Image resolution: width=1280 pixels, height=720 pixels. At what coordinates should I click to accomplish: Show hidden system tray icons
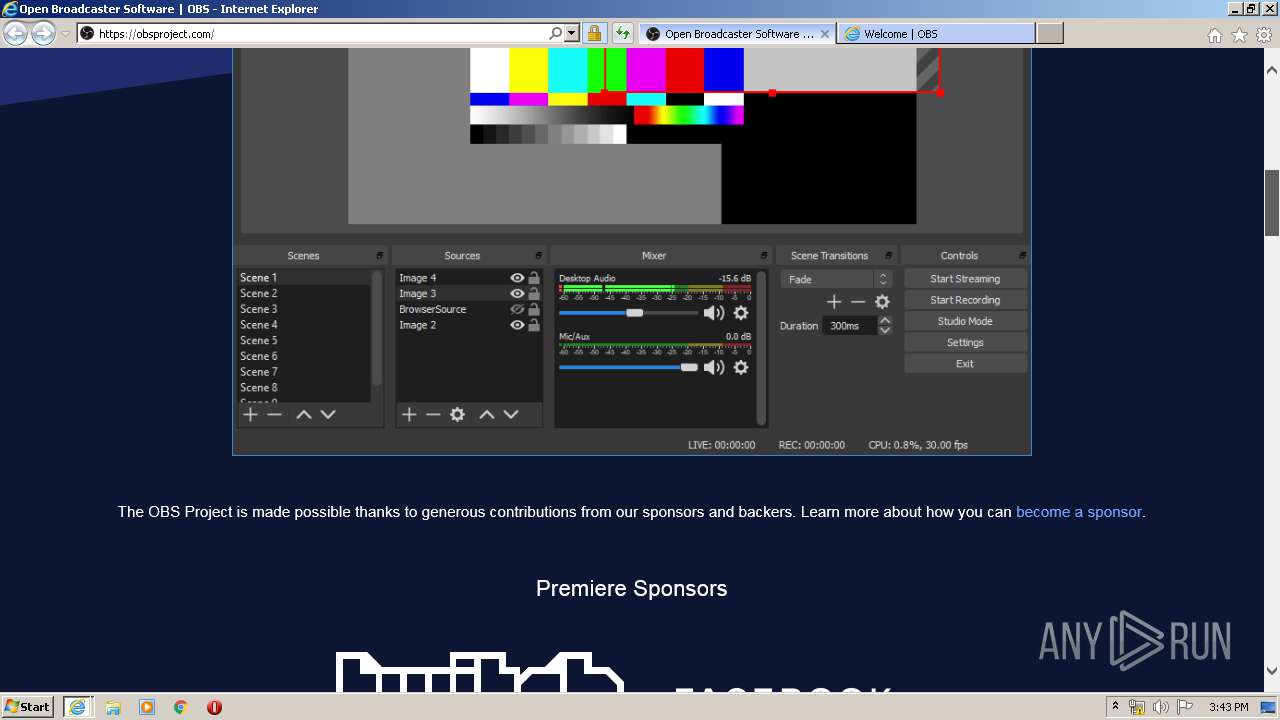[x=1115, y=707]
